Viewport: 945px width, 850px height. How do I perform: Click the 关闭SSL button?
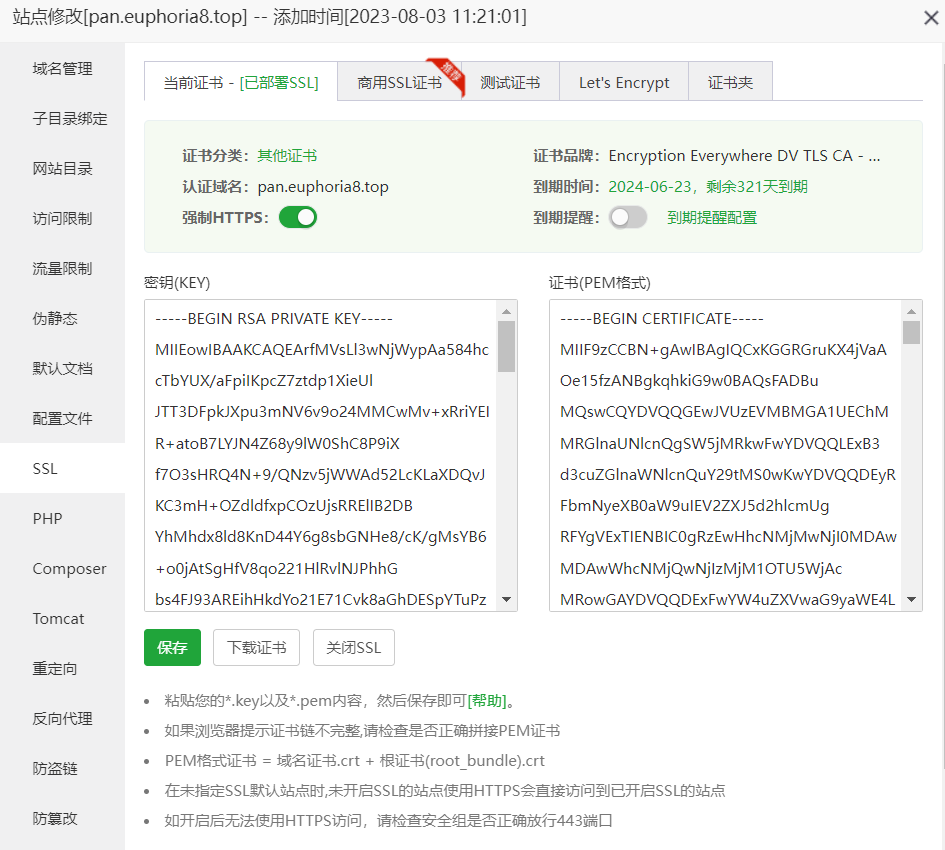coord(354,648)
